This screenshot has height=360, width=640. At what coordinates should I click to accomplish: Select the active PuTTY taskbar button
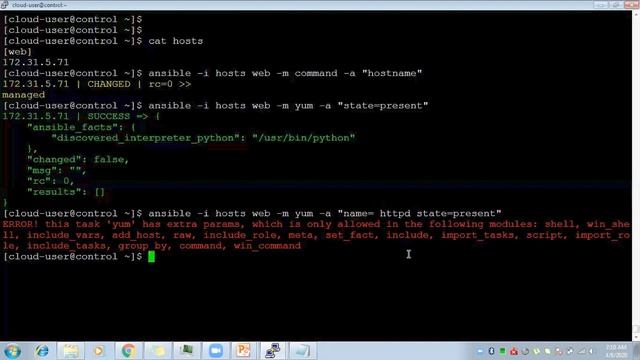(x=273, y=351)
